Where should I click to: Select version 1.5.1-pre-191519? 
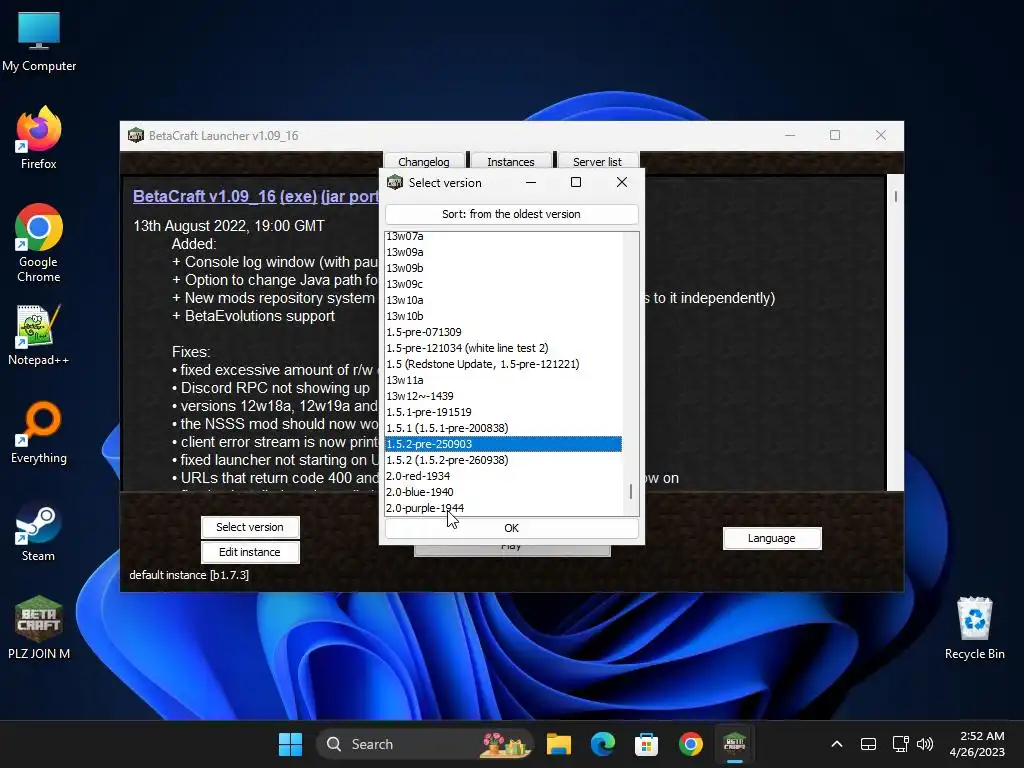coord(503,412)
